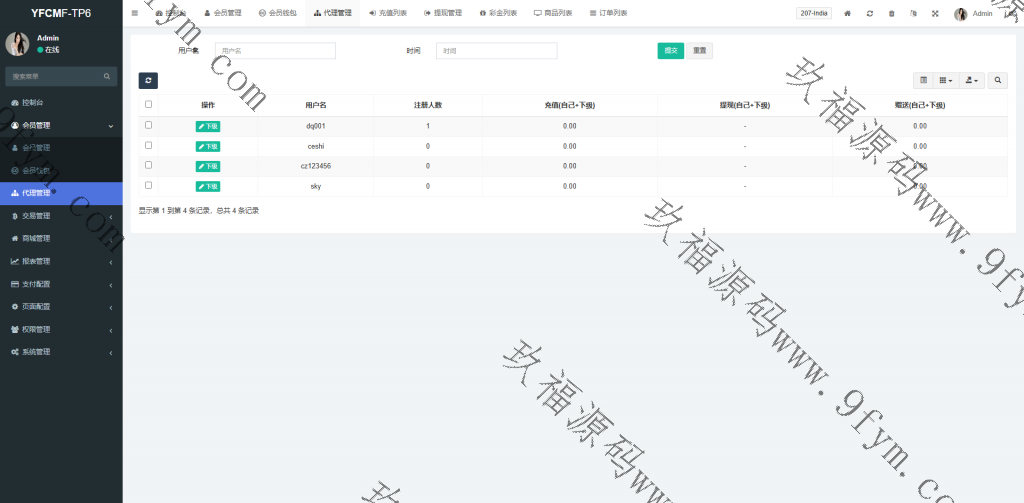Click the trash icon in top bar
The width and height of the screenshot is (1024, 503).
tap(891, 14)
